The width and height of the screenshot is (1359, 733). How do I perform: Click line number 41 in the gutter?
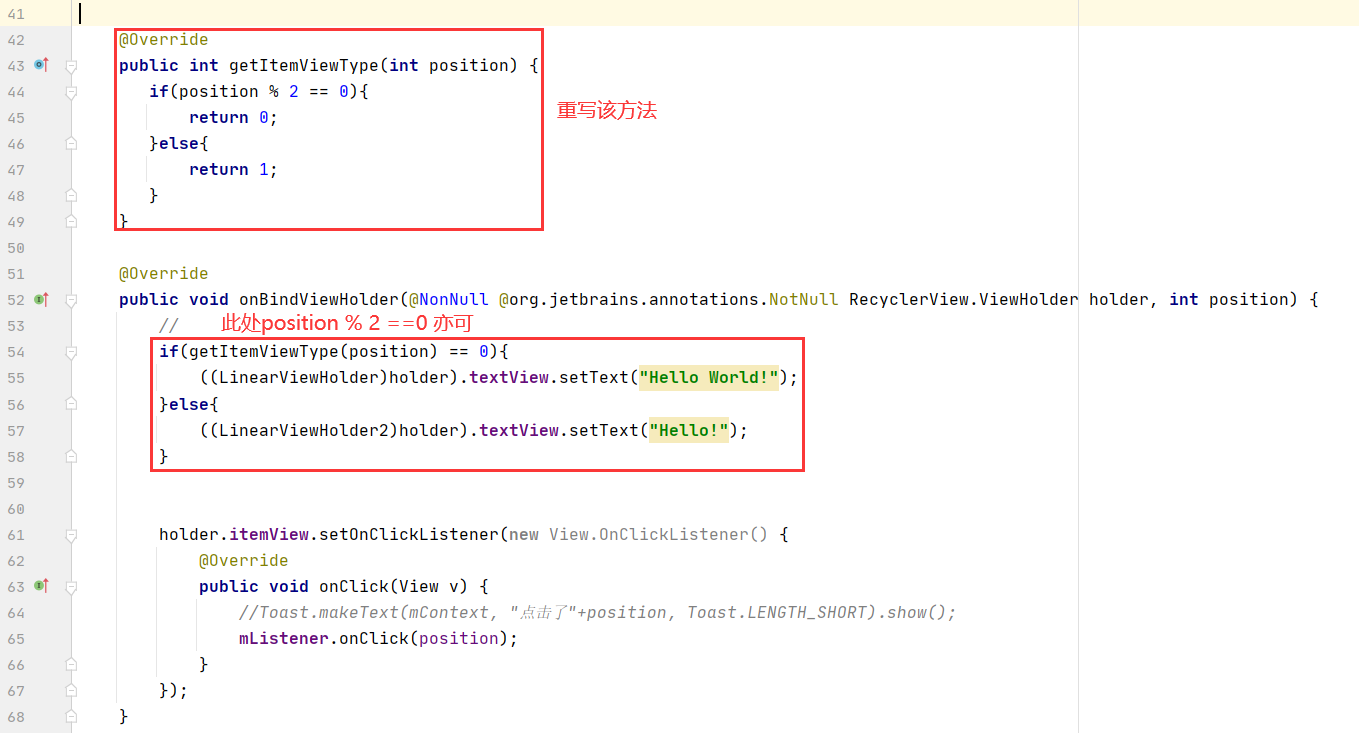(x=15, y=14)
